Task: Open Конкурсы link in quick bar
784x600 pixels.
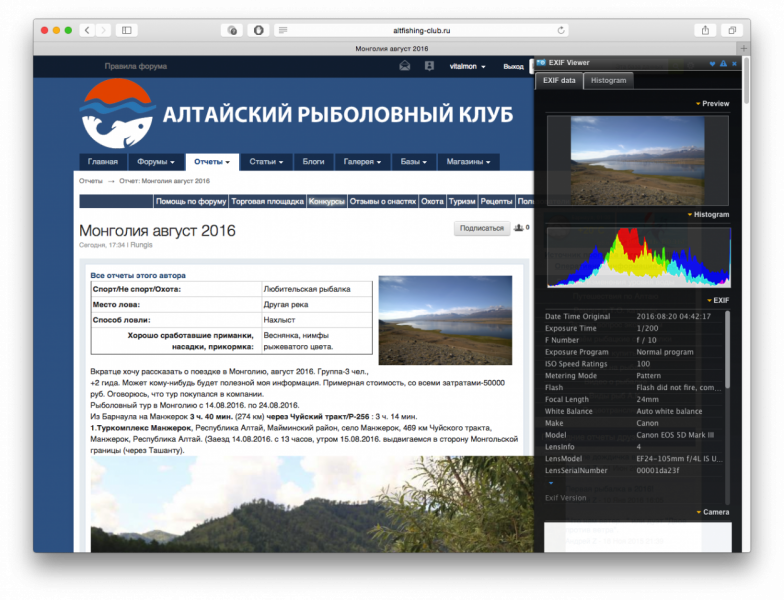Action: click(326, 202)
